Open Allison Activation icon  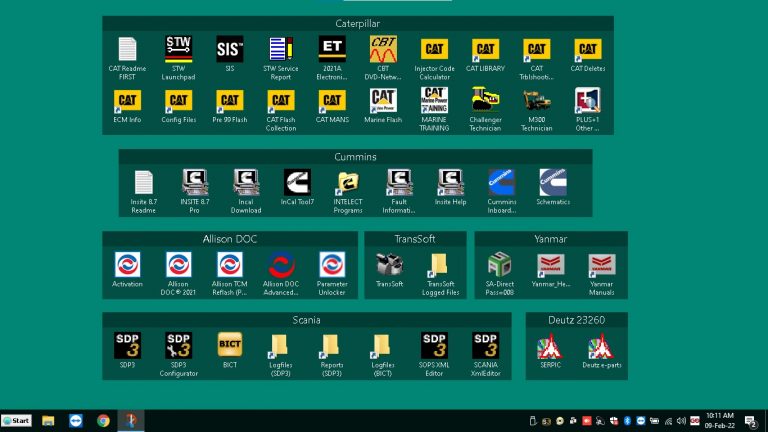[127, 265]
